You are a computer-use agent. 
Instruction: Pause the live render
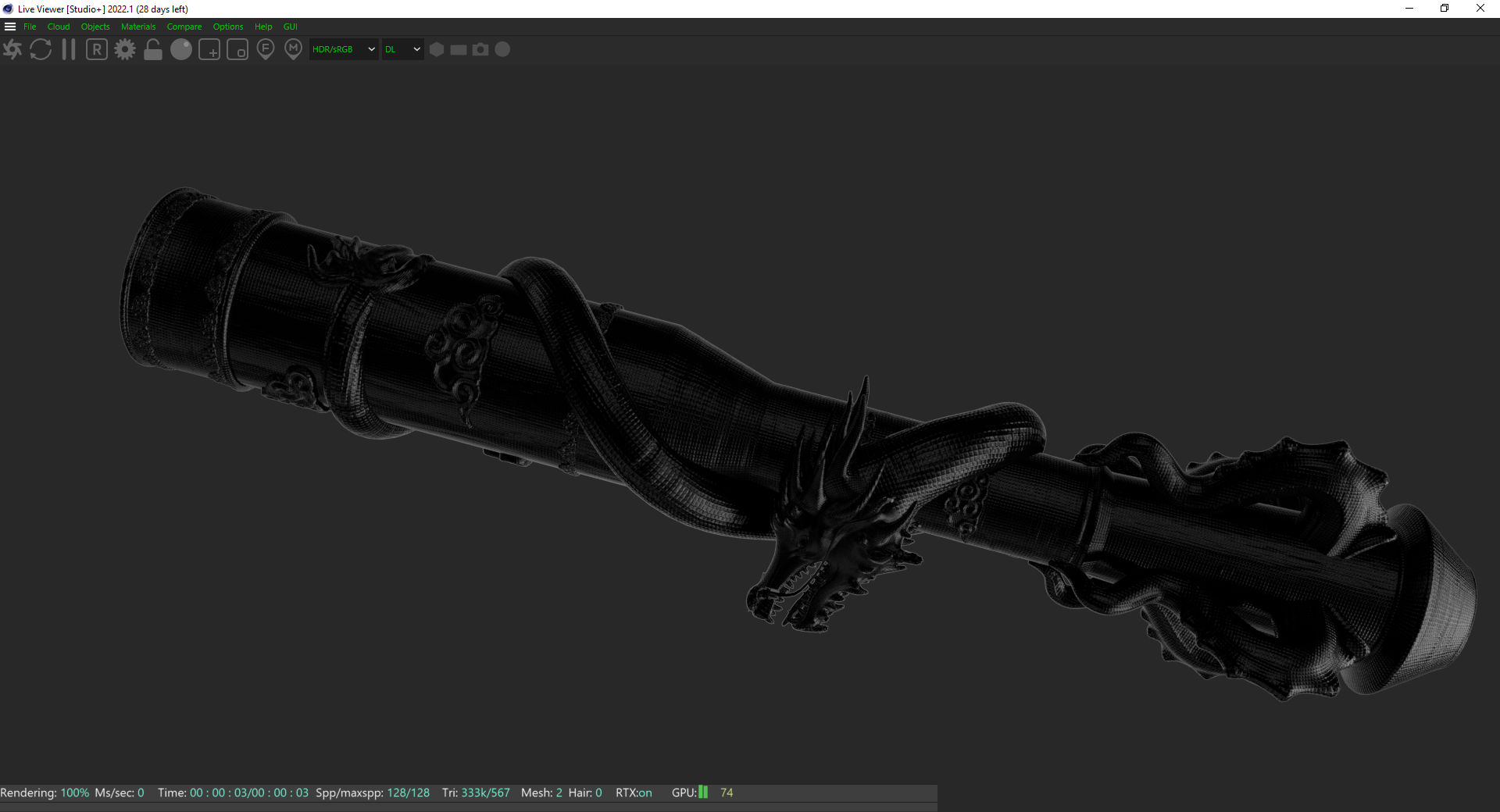(69, 50)
